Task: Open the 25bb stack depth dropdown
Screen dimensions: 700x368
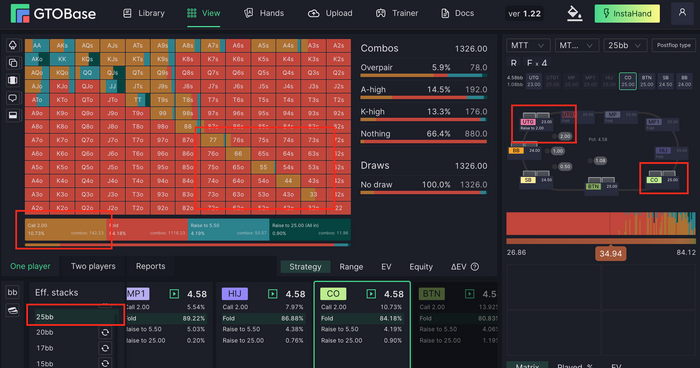Action: point(624,46)
